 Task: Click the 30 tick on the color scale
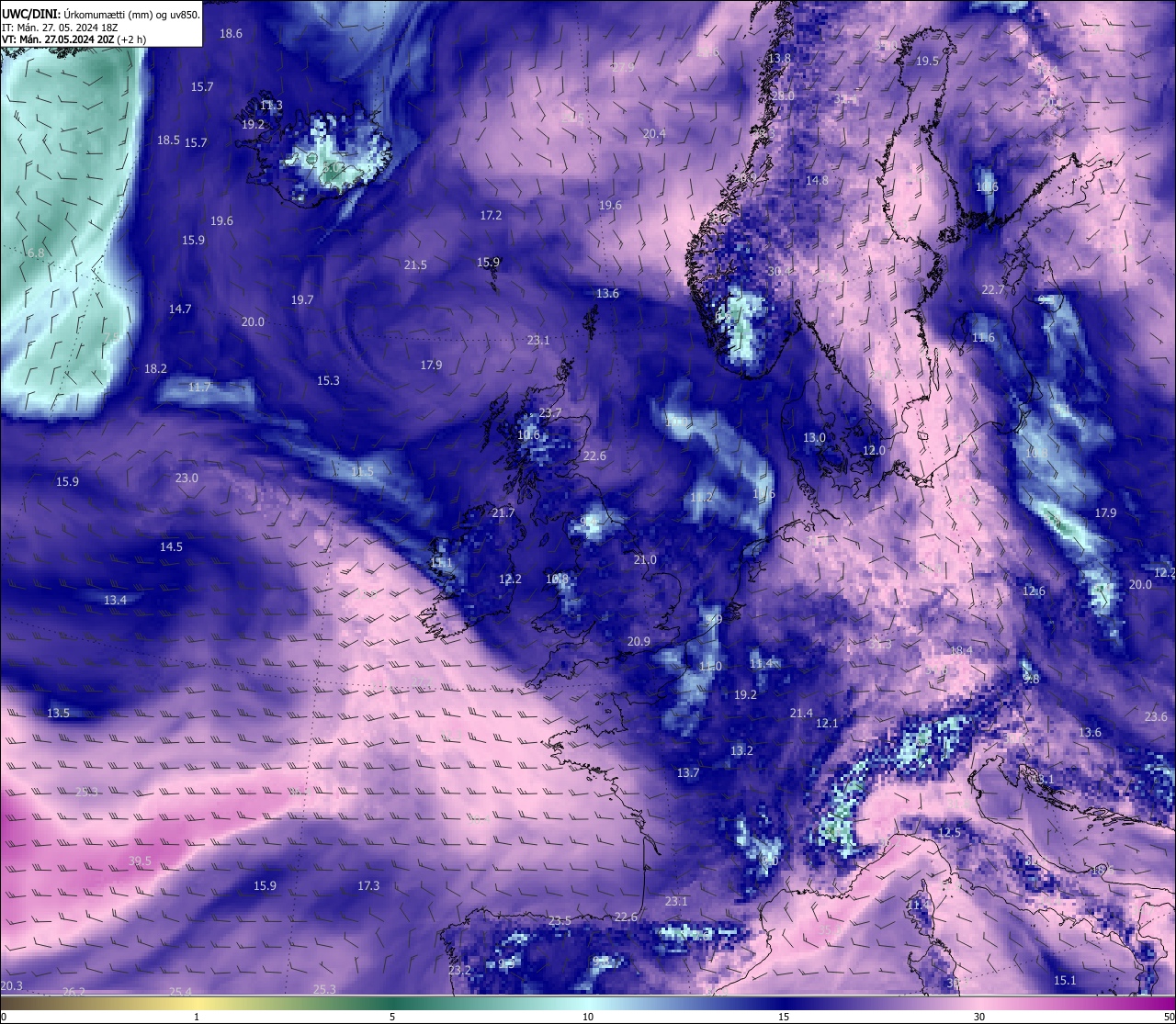coord(979,1017)
